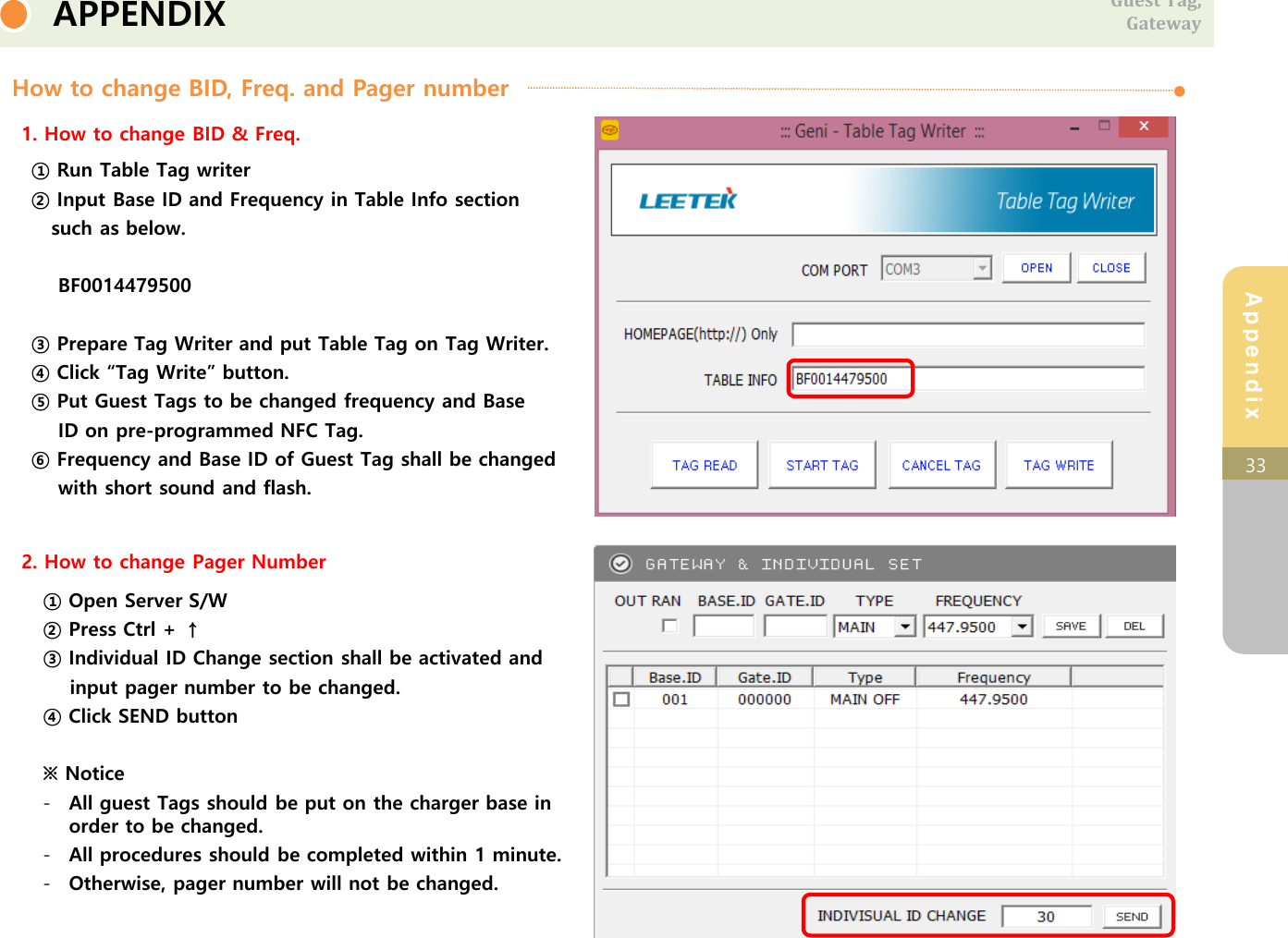This screenshot has height=938, width=1288.
Task: Click the Geni app icon in title bar
Action: (x=609, y=130)
